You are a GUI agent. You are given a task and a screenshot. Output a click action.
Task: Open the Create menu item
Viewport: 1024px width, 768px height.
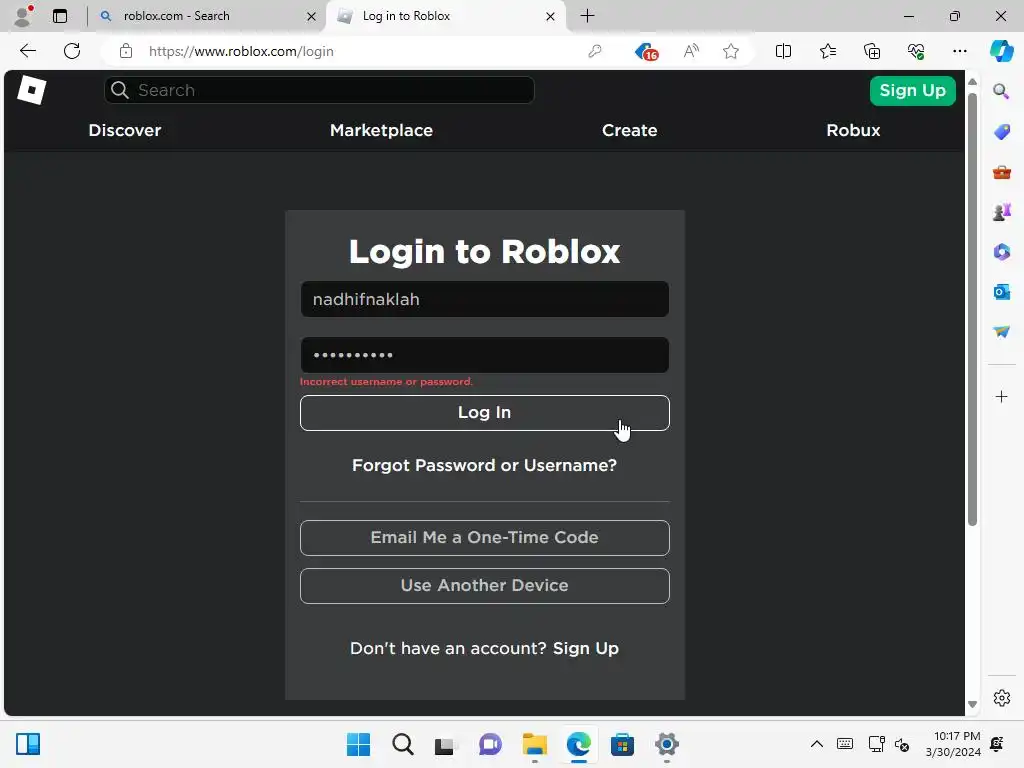point(630,130)
